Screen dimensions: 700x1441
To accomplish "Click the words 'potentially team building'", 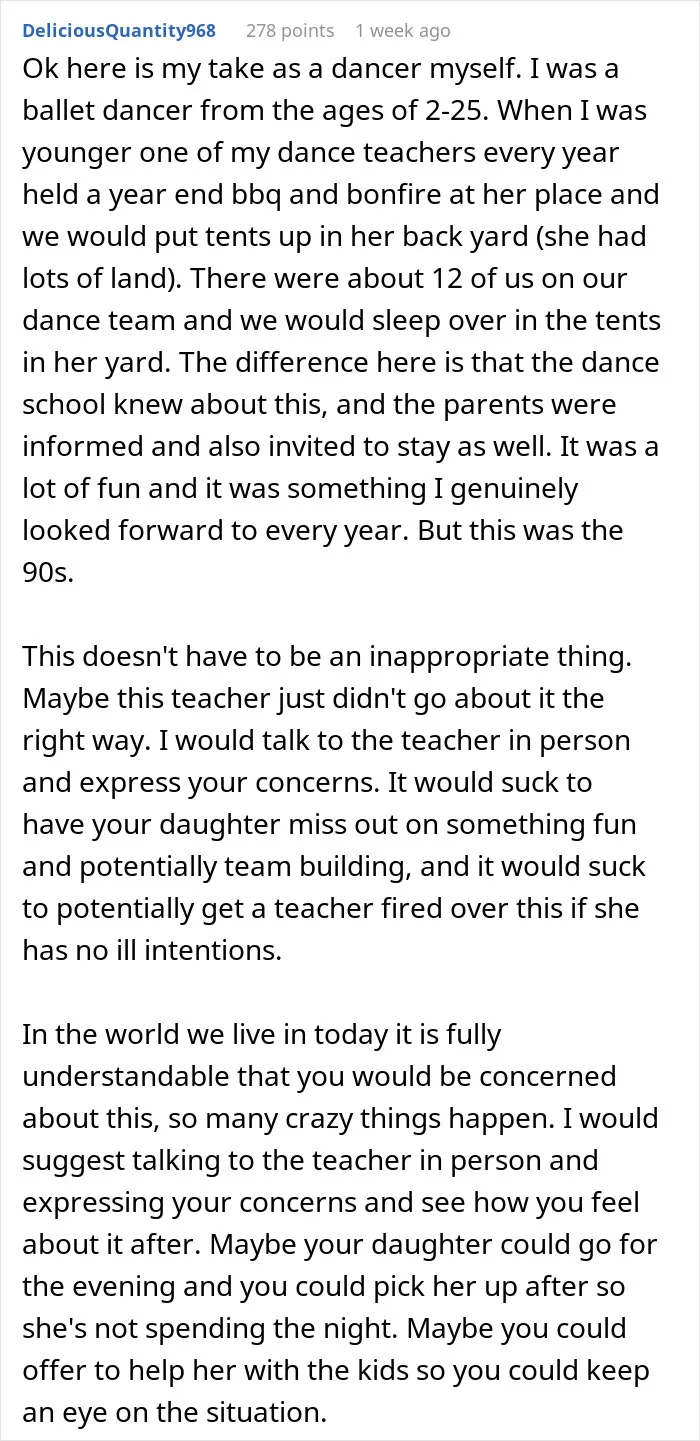I will pyautogui.click(x=234, y=867).
